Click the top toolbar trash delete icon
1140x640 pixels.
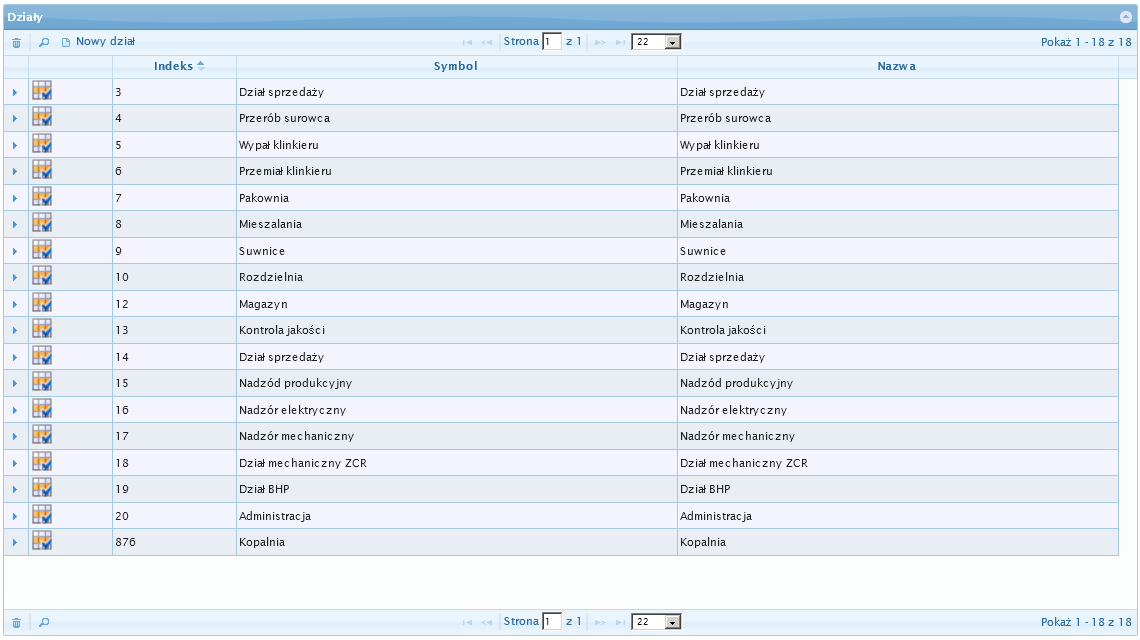point(16,43)
